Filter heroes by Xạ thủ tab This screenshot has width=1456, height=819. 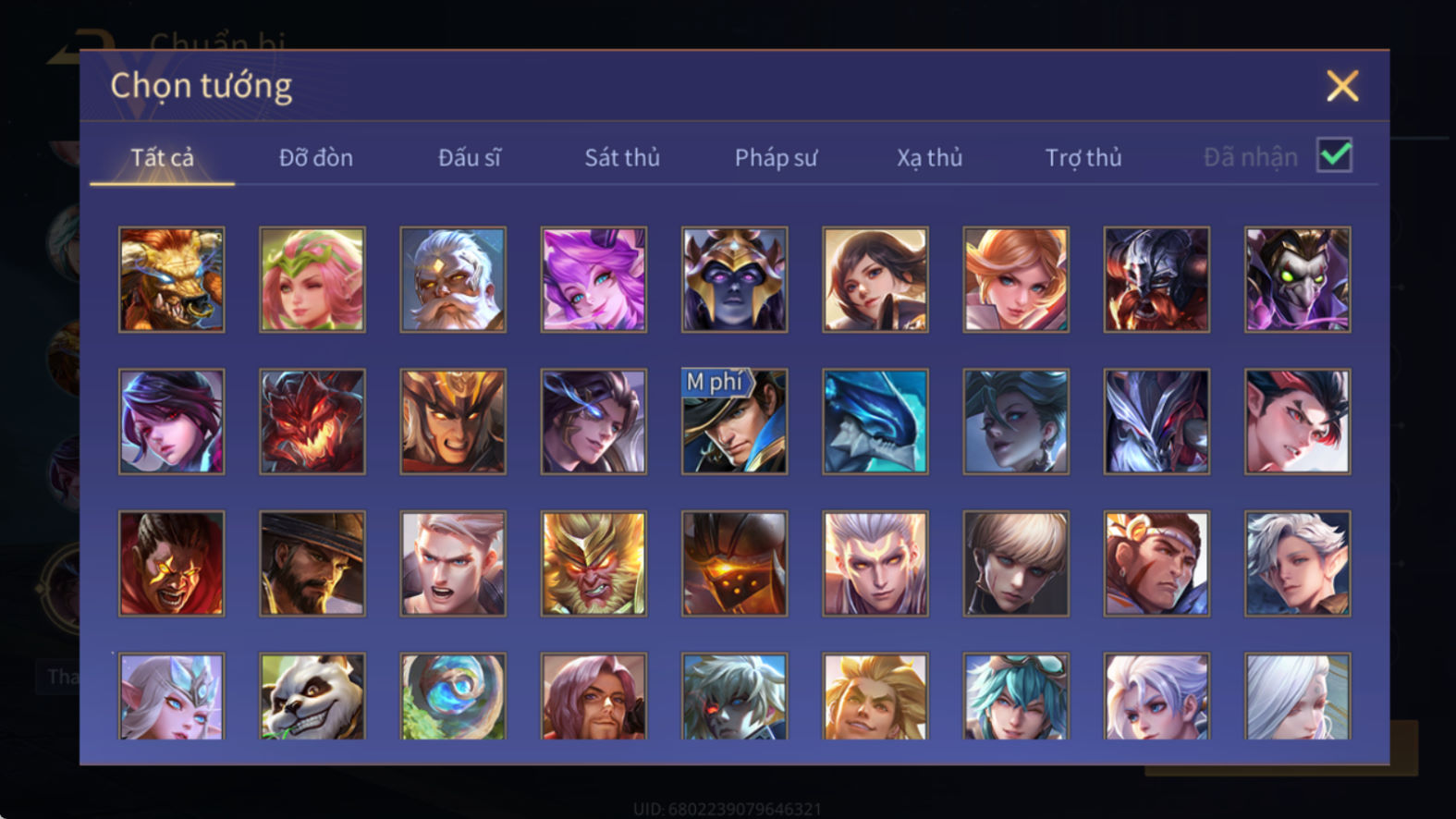(x=929, y=157)
